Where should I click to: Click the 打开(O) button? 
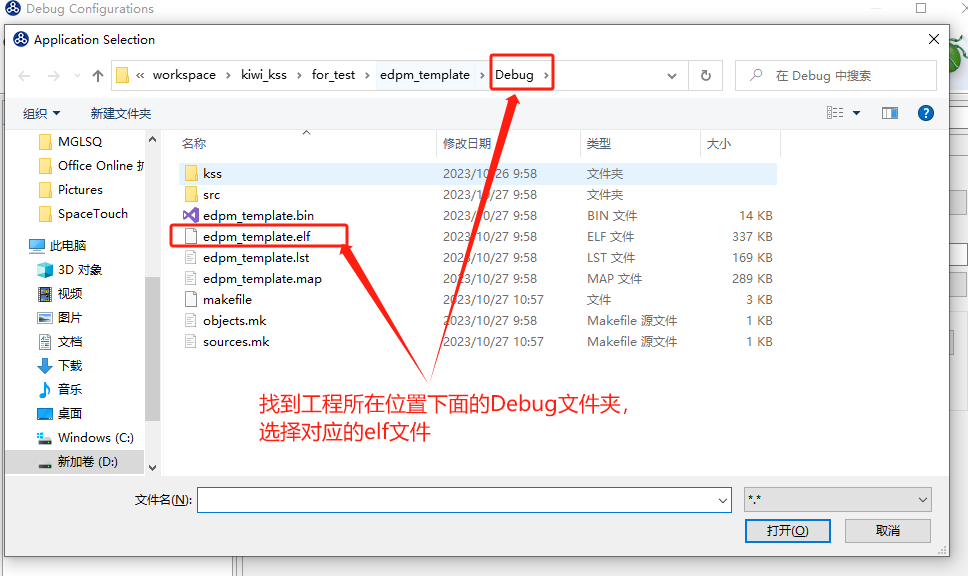pyautogui.click(x=787, y=530)
